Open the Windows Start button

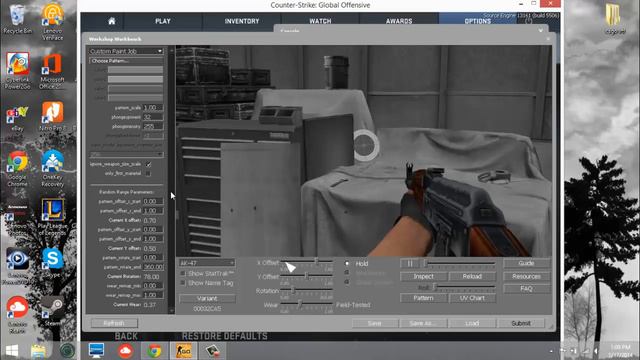(11, 351)
